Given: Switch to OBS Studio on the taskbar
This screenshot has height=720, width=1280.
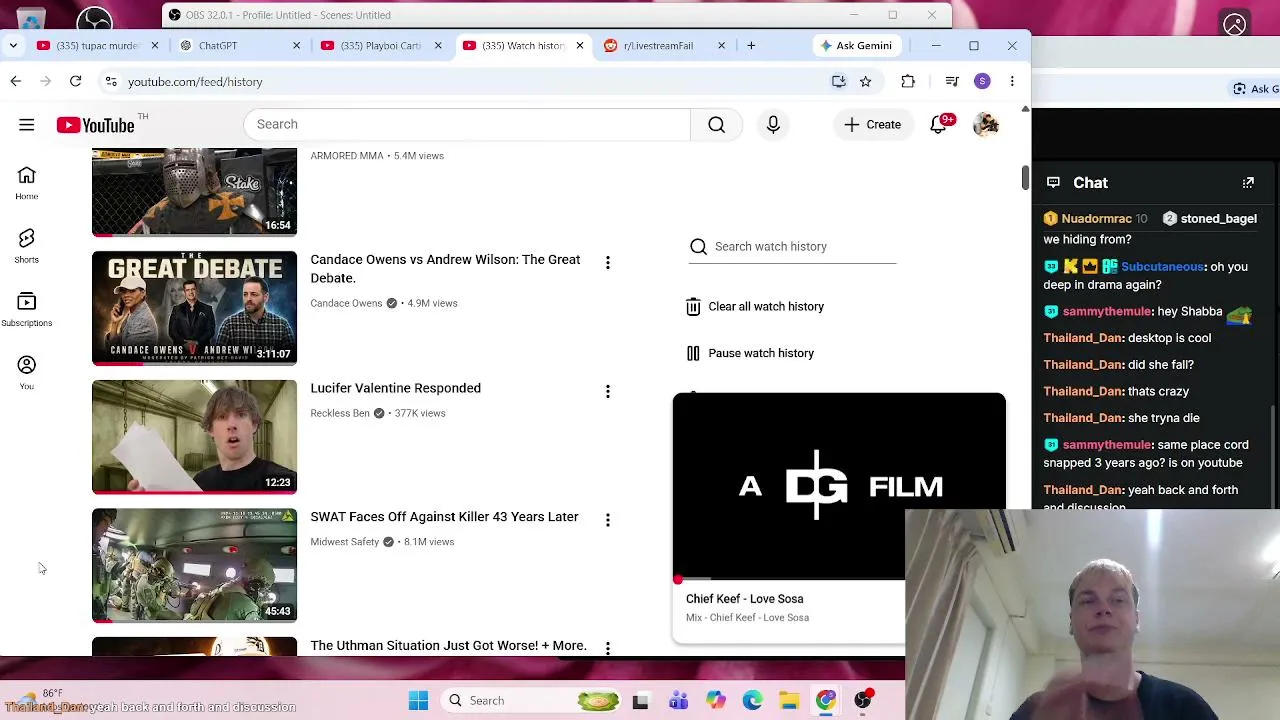Looking at the screenshot, I should click(863, 701).
